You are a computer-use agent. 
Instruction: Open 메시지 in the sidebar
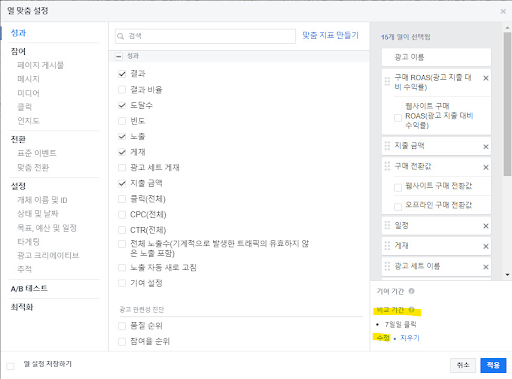pyautogui.click(x=28, y=79)
